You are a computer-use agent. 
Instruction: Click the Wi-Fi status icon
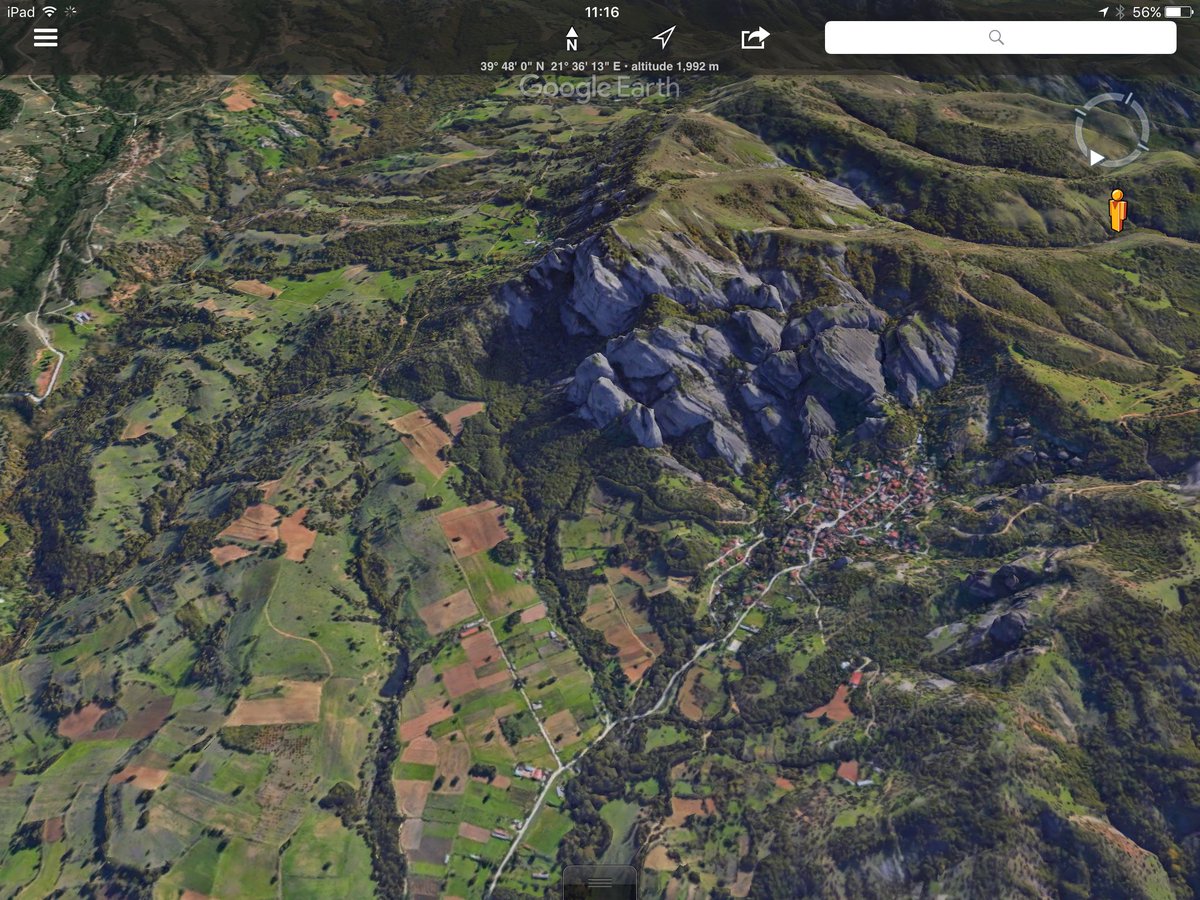[x=49, y=12]
